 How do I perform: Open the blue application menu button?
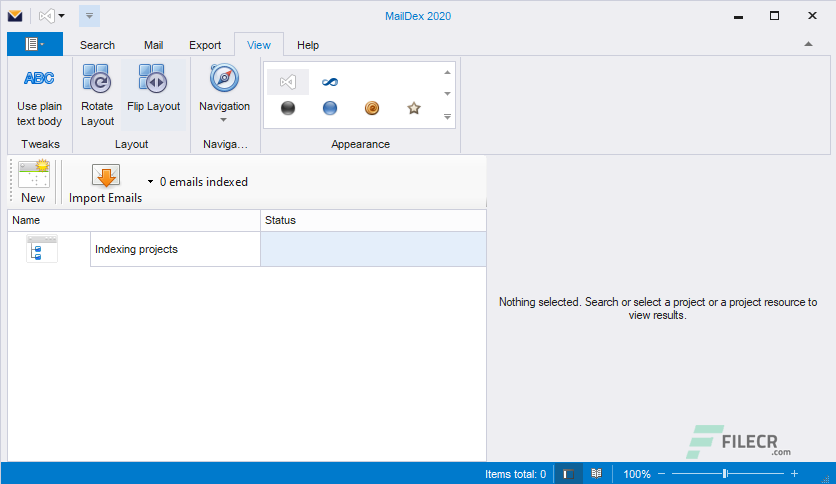(x=35, y=44)
